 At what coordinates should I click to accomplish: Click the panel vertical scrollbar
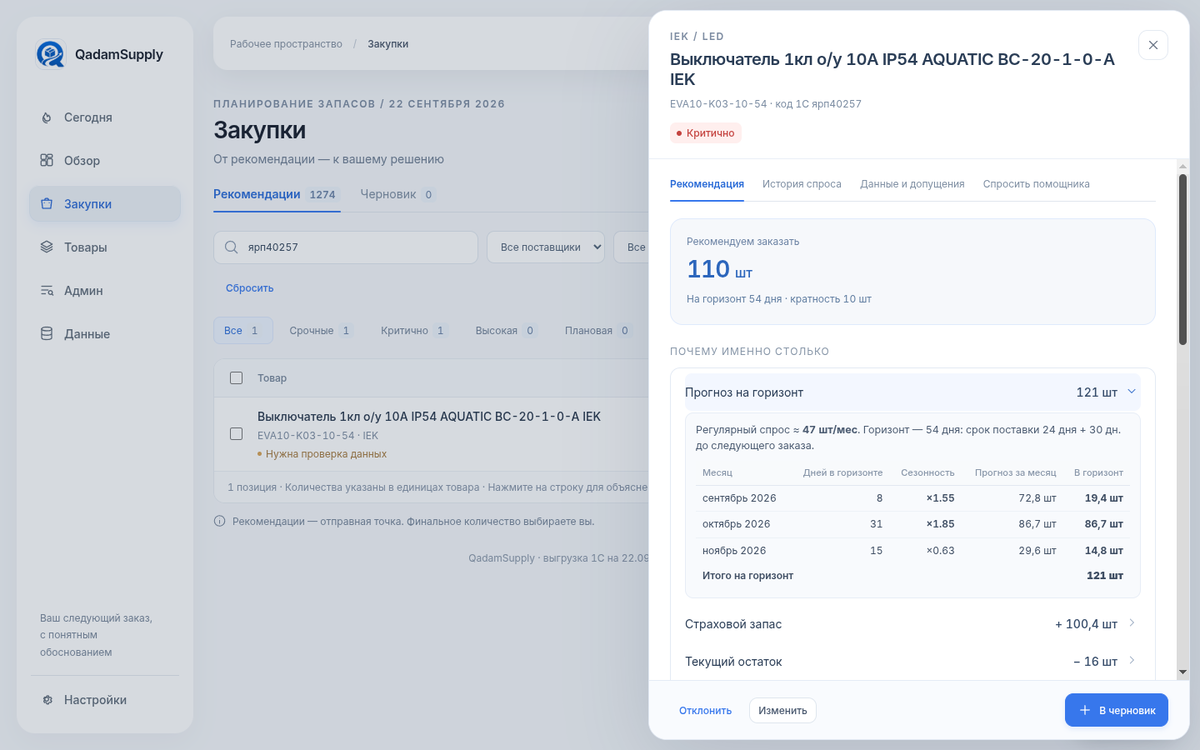(x=1183, y=260)
